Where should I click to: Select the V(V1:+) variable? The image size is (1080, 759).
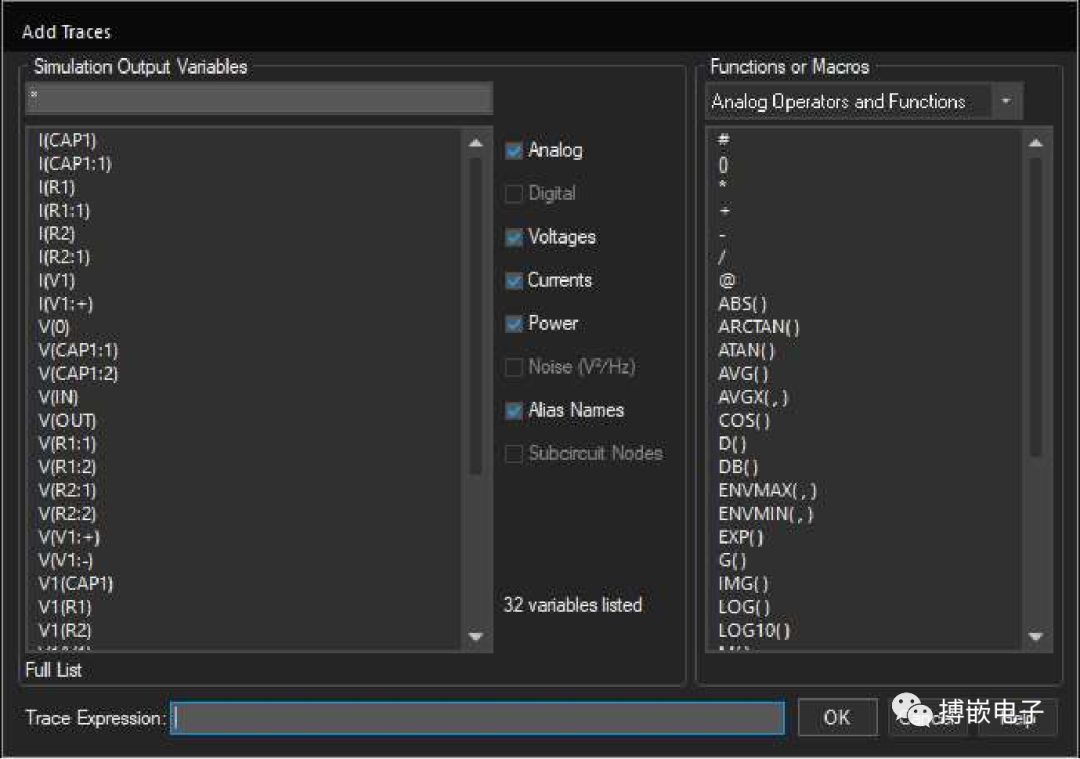coord(69,538)
